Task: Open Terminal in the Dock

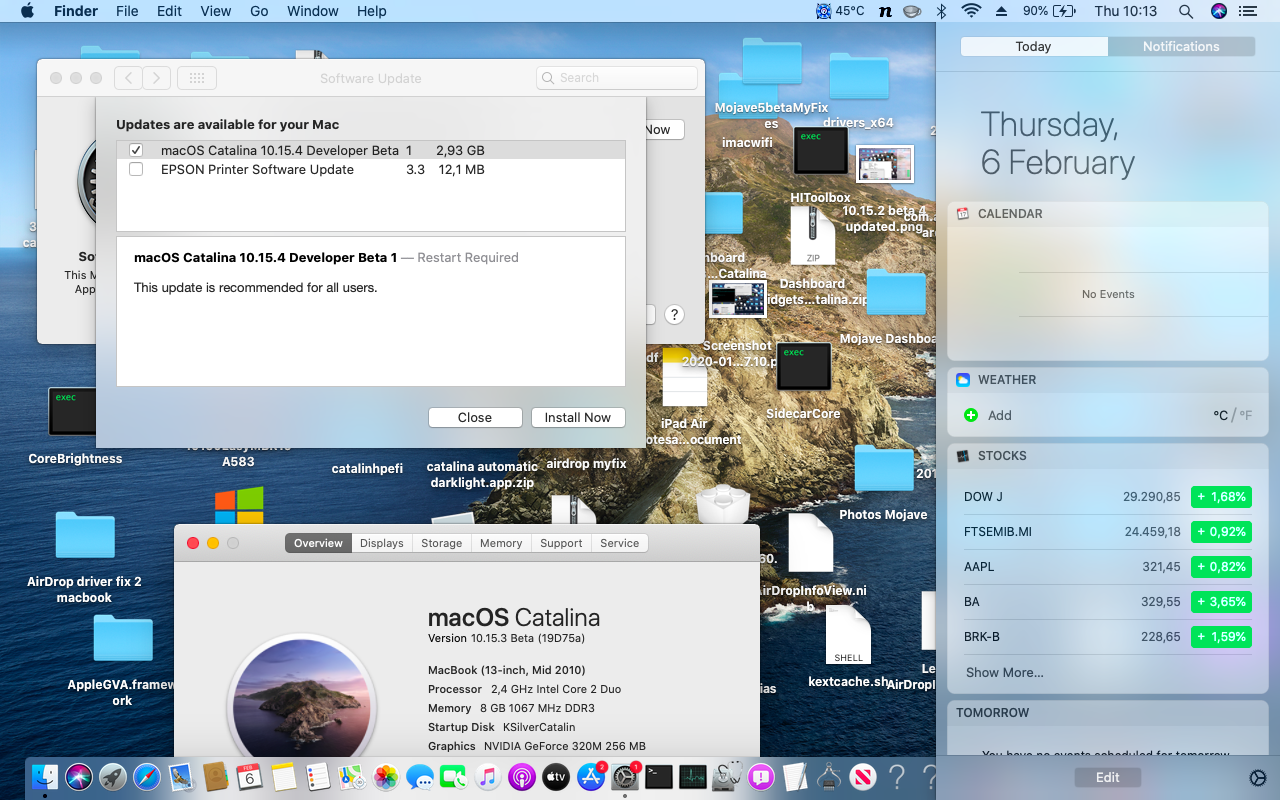Action: (x=659, y=776)
